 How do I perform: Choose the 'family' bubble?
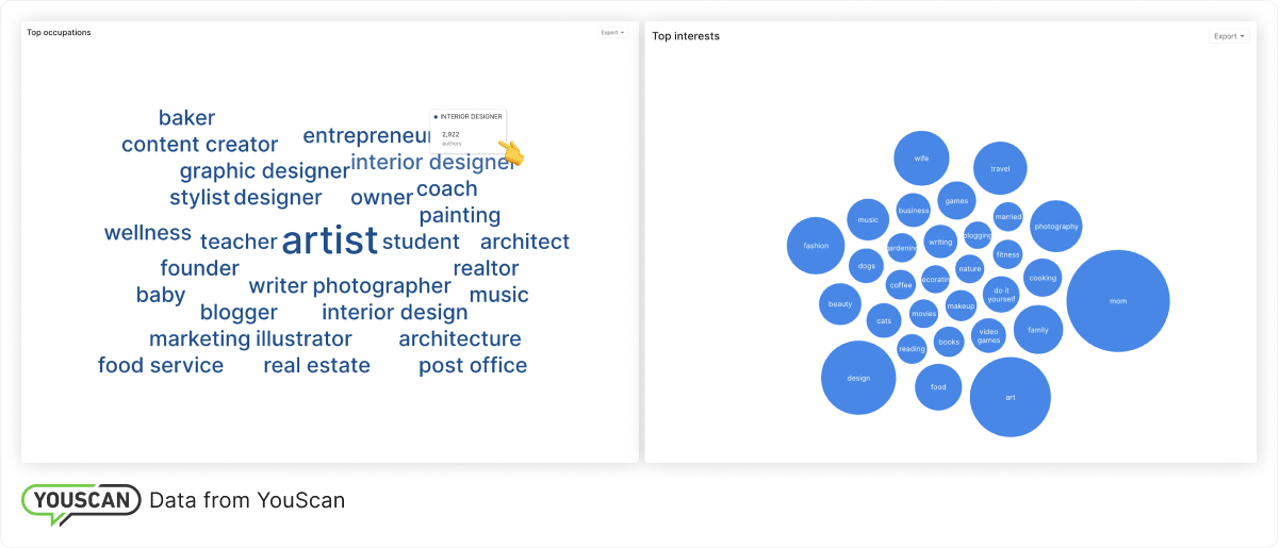[x=1038, y=329]
